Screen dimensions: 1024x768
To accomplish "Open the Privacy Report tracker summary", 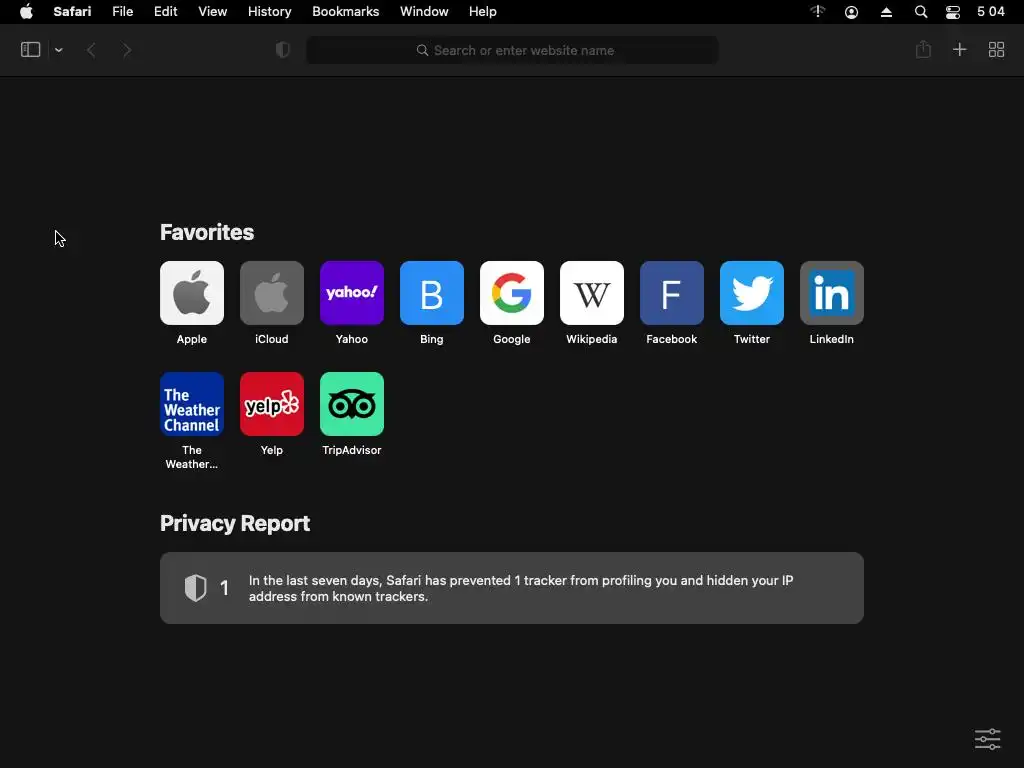I will [x=512, y=588].
